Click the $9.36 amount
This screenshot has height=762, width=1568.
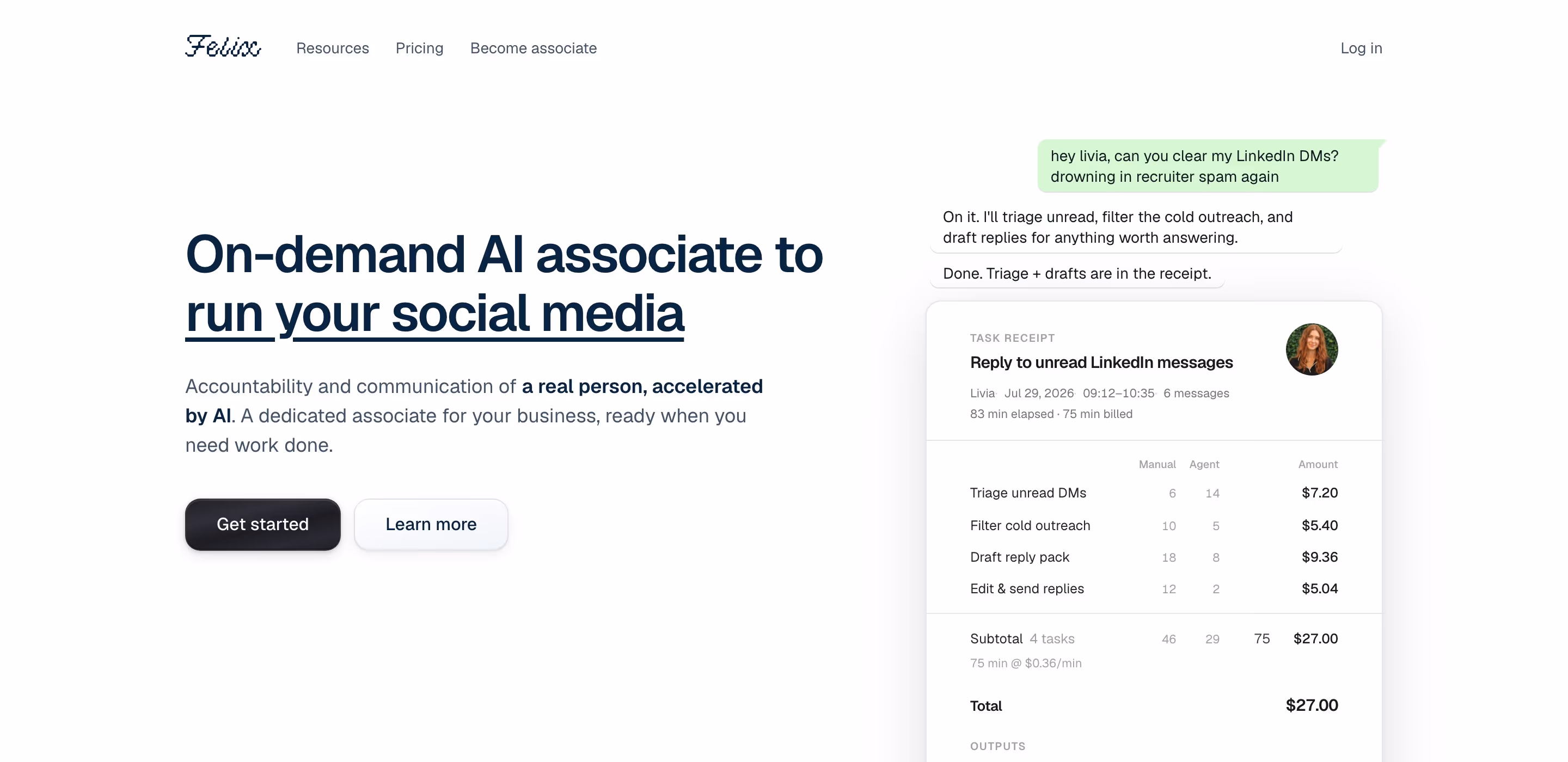(x=1320, y=557)
